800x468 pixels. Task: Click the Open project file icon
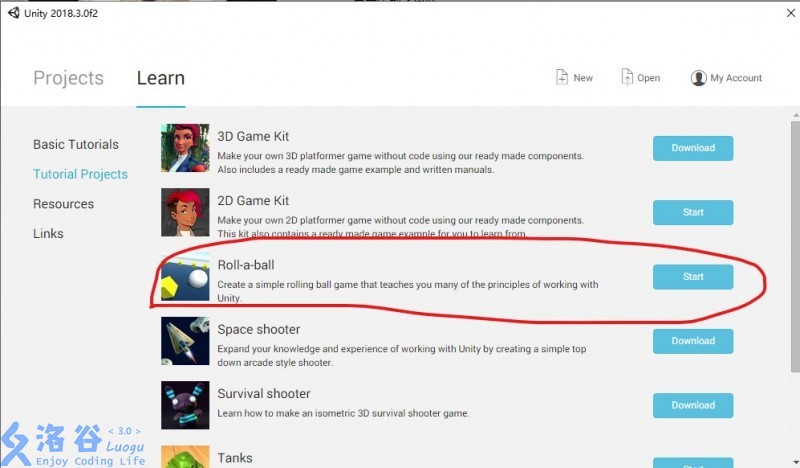coord(627,77)
